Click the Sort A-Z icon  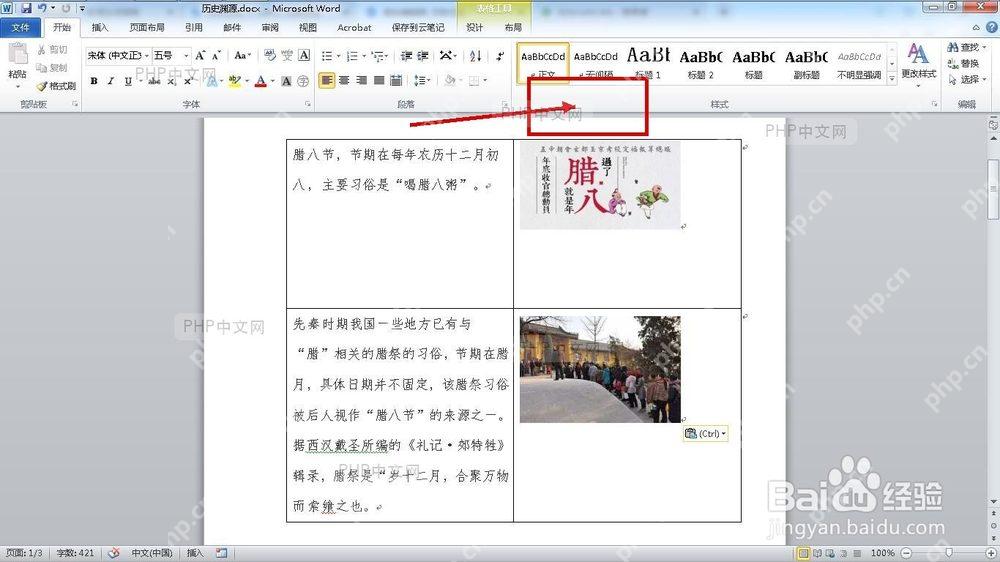click(475, 56)
